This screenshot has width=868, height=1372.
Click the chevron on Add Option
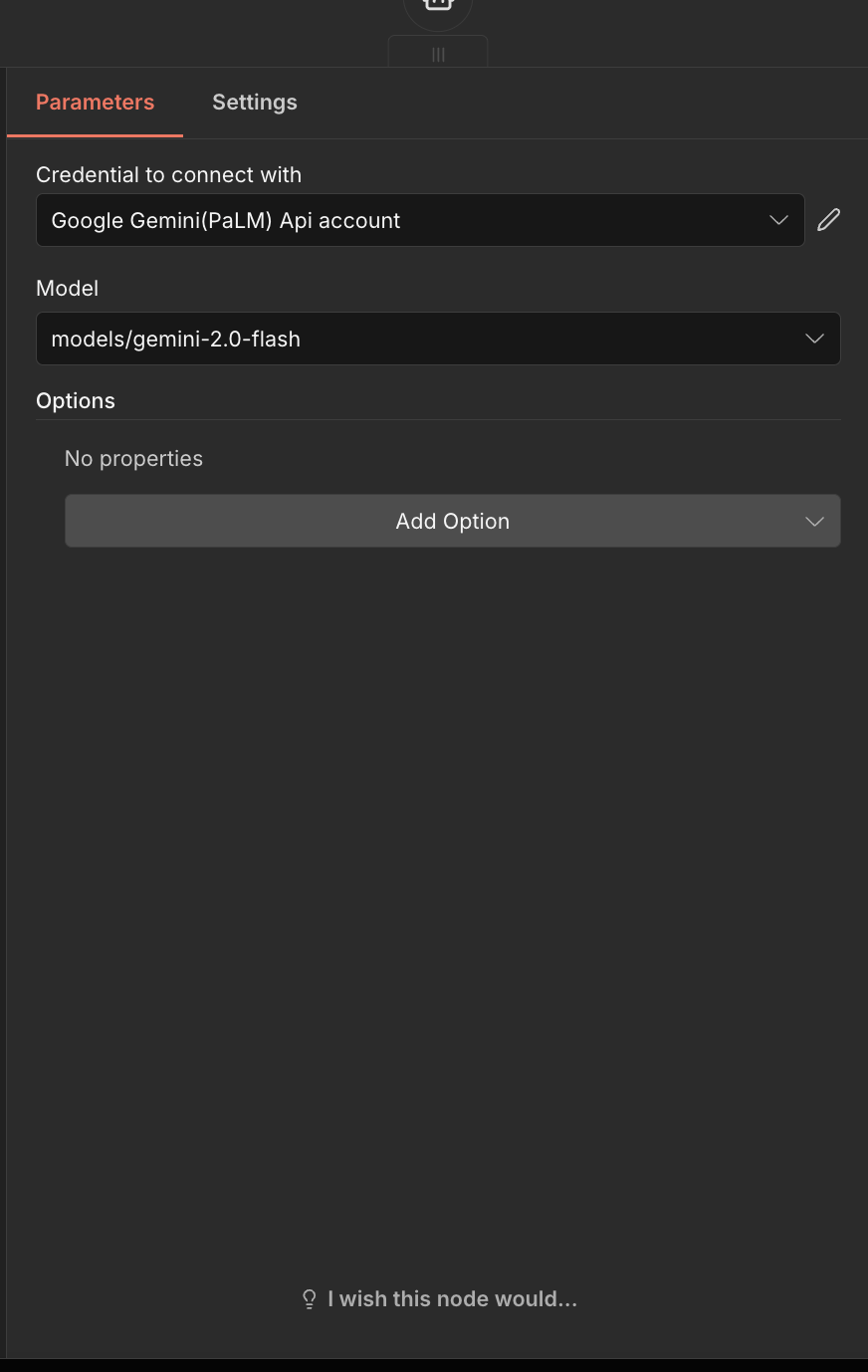(x=814, y=522)
